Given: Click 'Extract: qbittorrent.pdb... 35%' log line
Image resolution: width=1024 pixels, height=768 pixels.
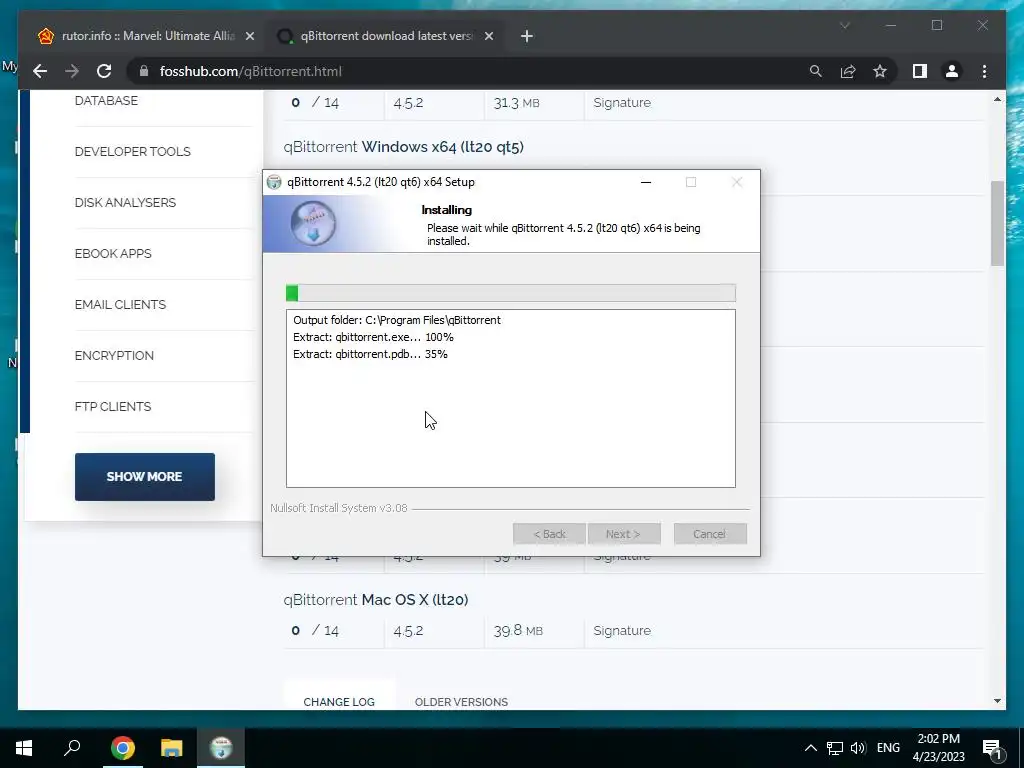Looking at the screenshot, I should pyautogui.click(x=370, y=354).
